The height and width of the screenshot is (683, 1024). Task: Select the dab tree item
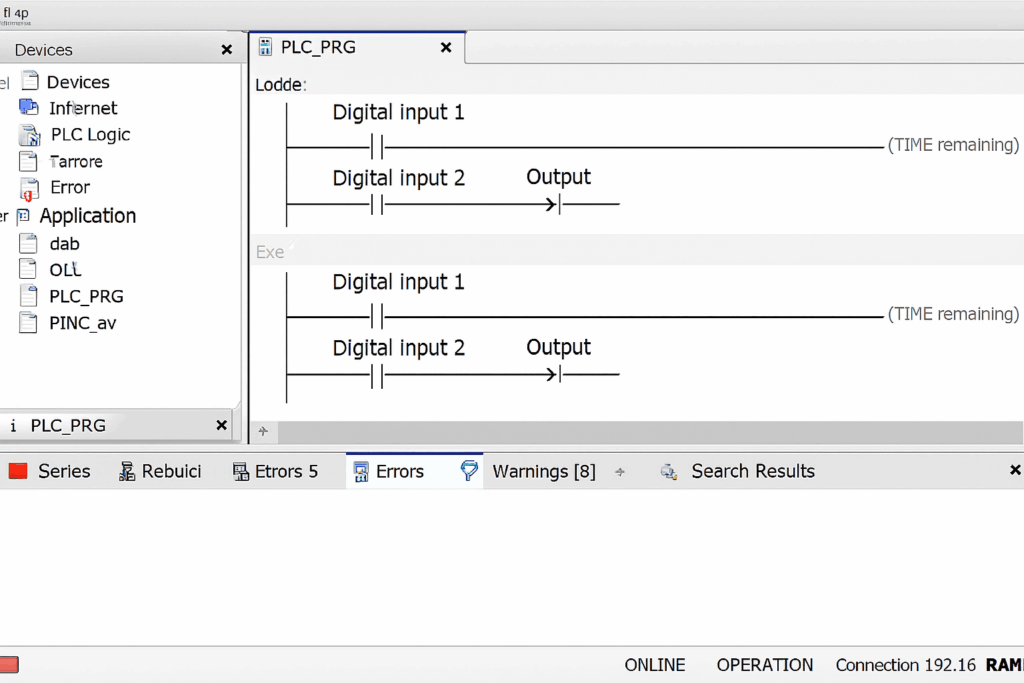(x=64, y=244)
